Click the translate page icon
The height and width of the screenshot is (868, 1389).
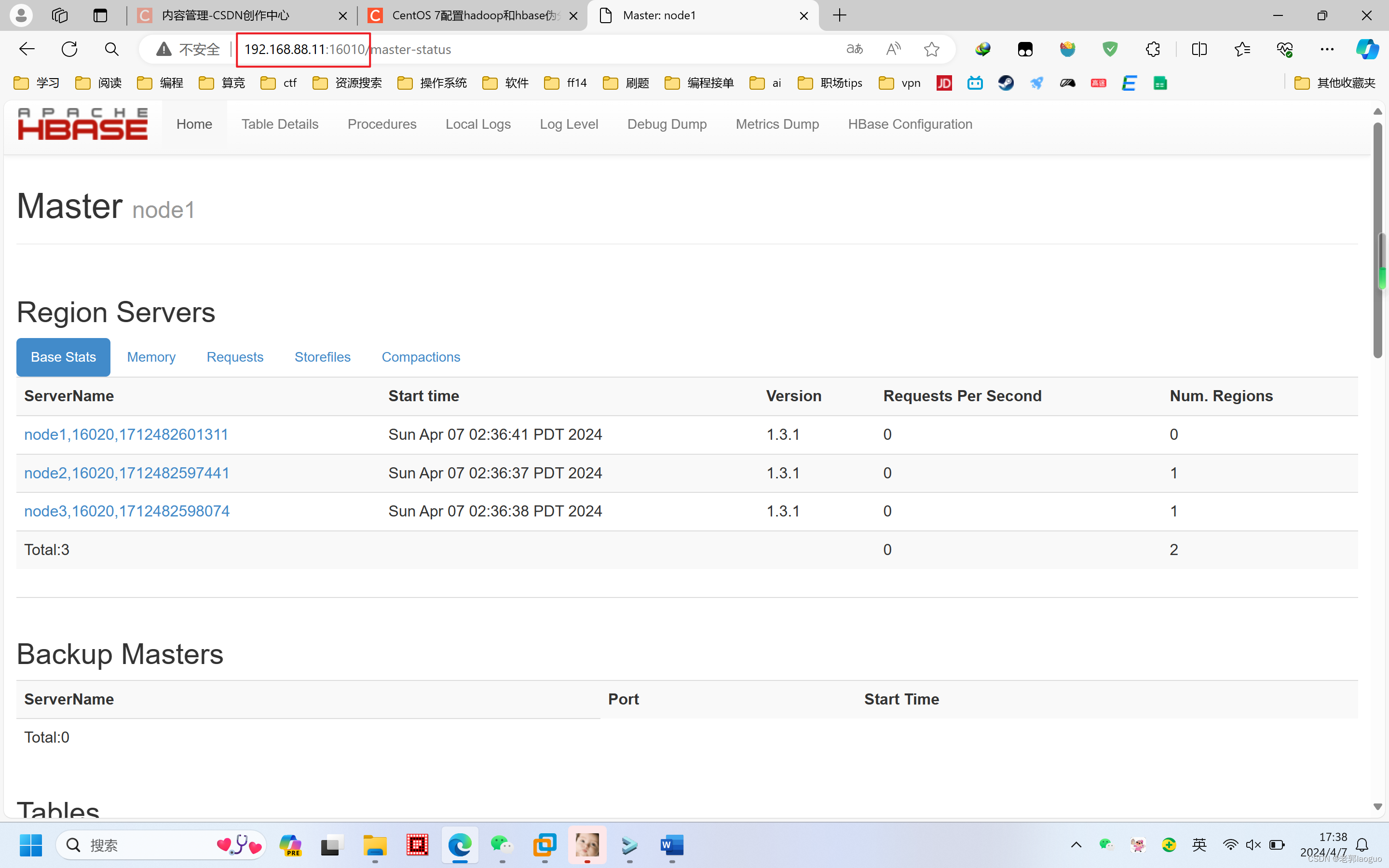tap(855, 49)
